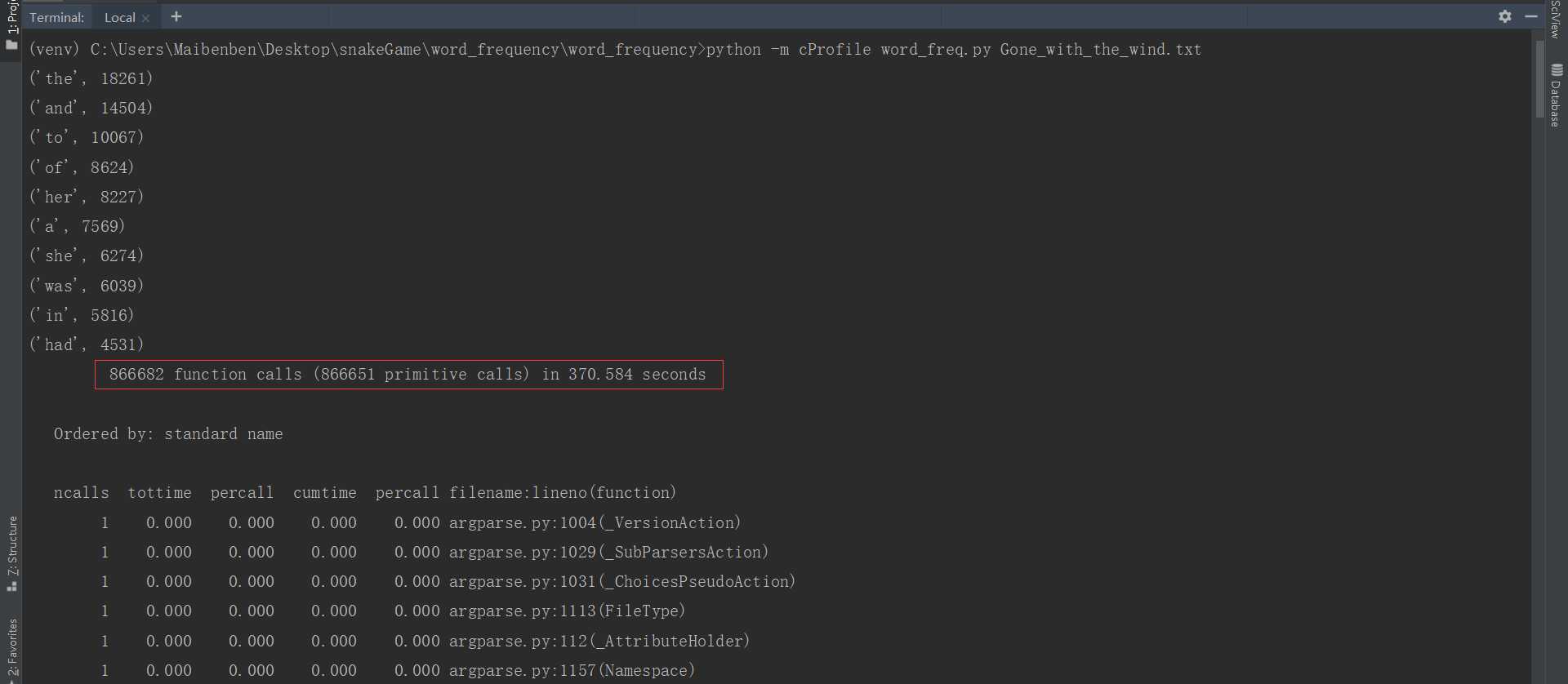Open the Project tool window
Image resolution: width=1568 pixels, height=684 pixels.
coord(11,16)
